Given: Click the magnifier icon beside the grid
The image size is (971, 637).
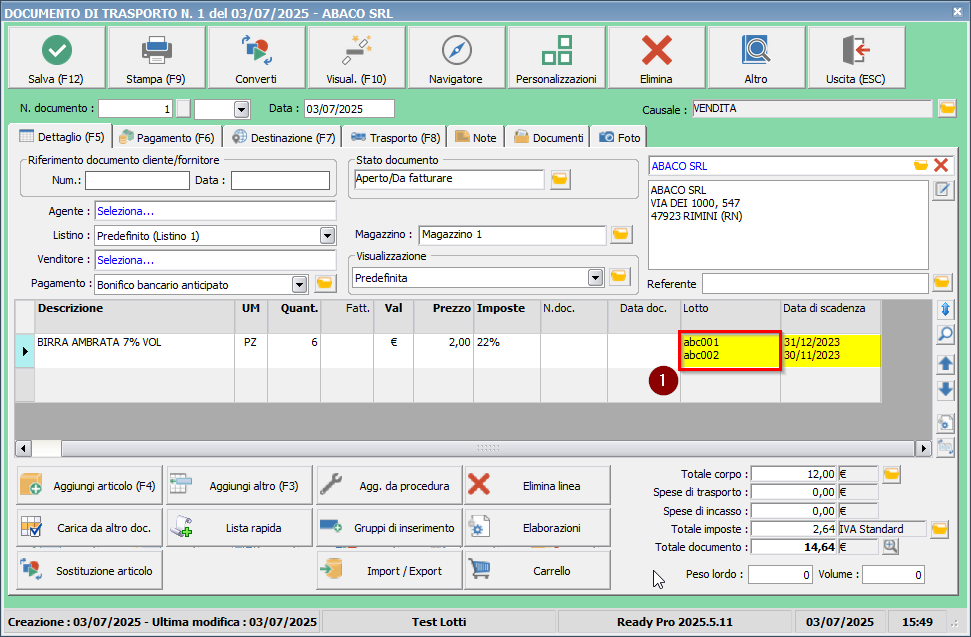Looking at the screenshot, I should pos(946,335).
